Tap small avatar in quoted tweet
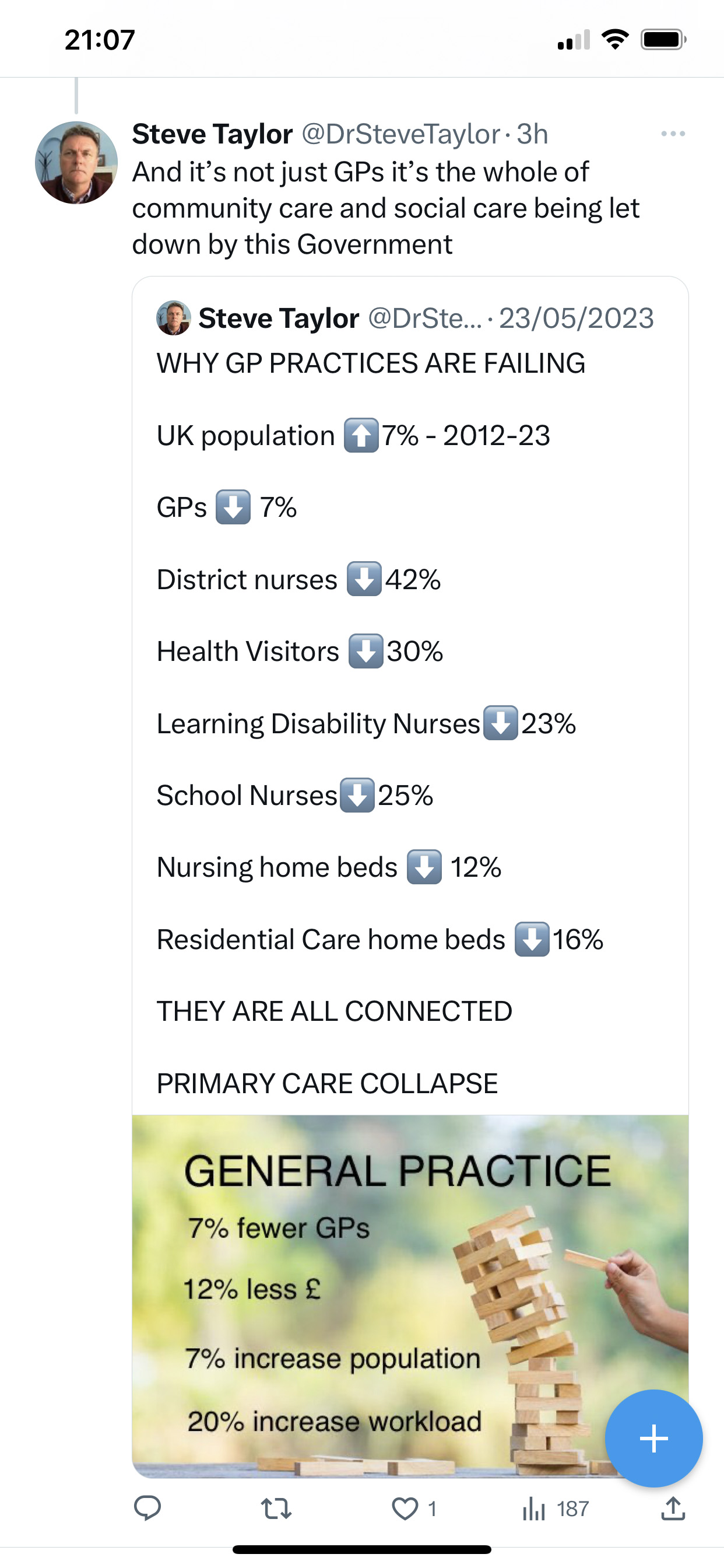The width and height of the screenshot is (724, 1568). point(173,318)
